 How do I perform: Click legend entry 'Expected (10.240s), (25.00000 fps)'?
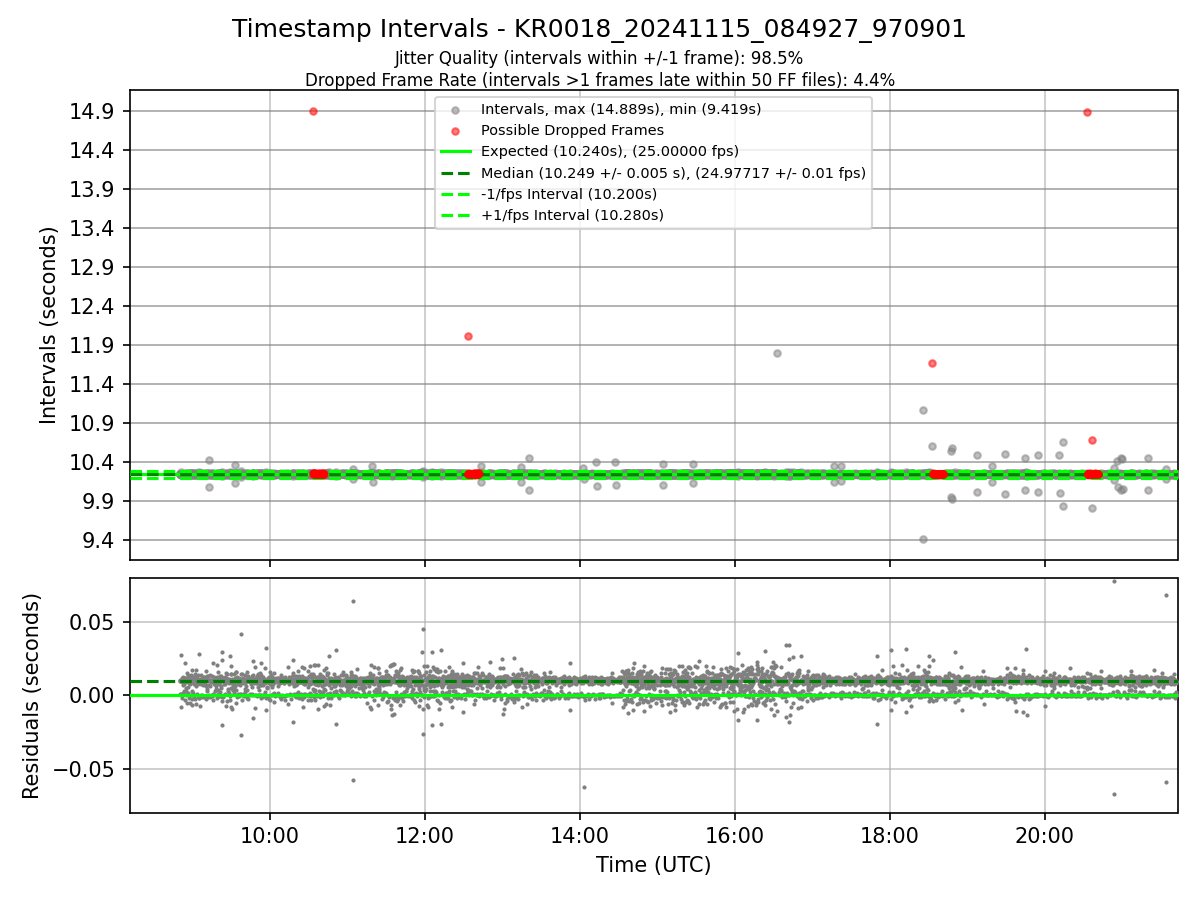[610, 151]
